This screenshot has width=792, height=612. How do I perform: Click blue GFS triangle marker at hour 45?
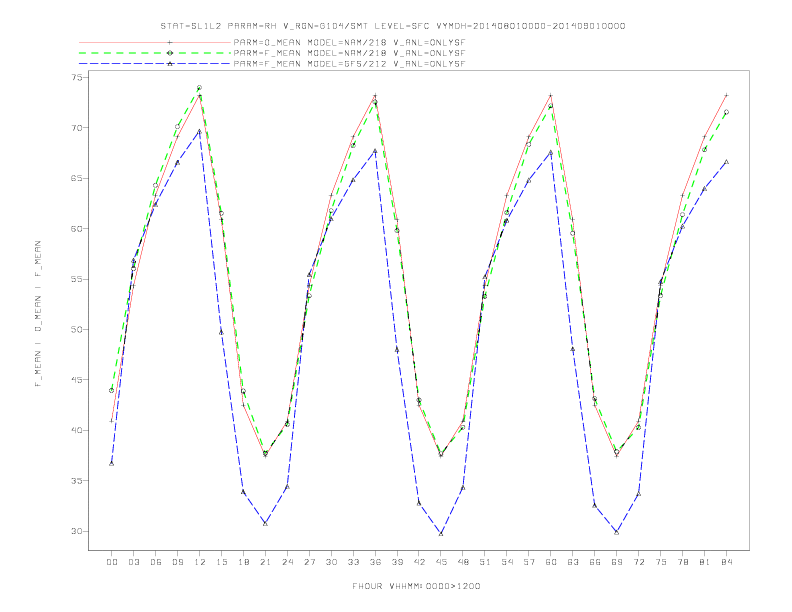click(x=441, y=534)
